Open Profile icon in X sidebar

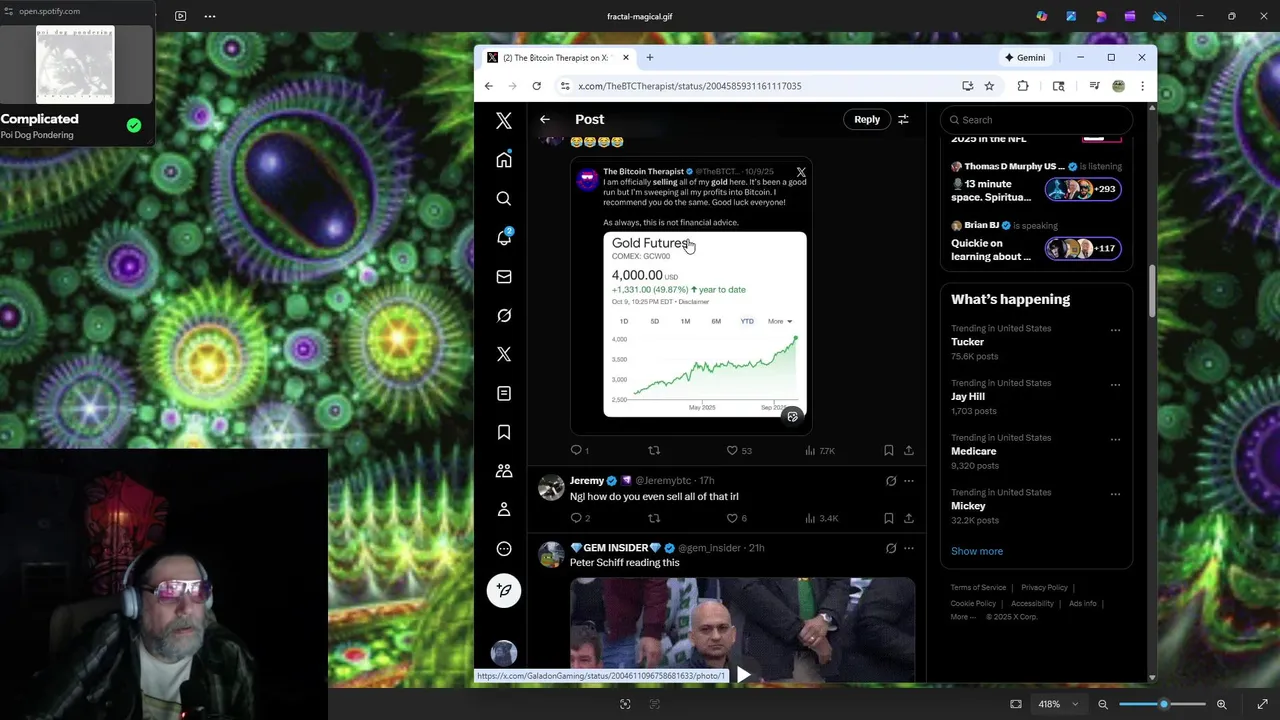point(504,510)
